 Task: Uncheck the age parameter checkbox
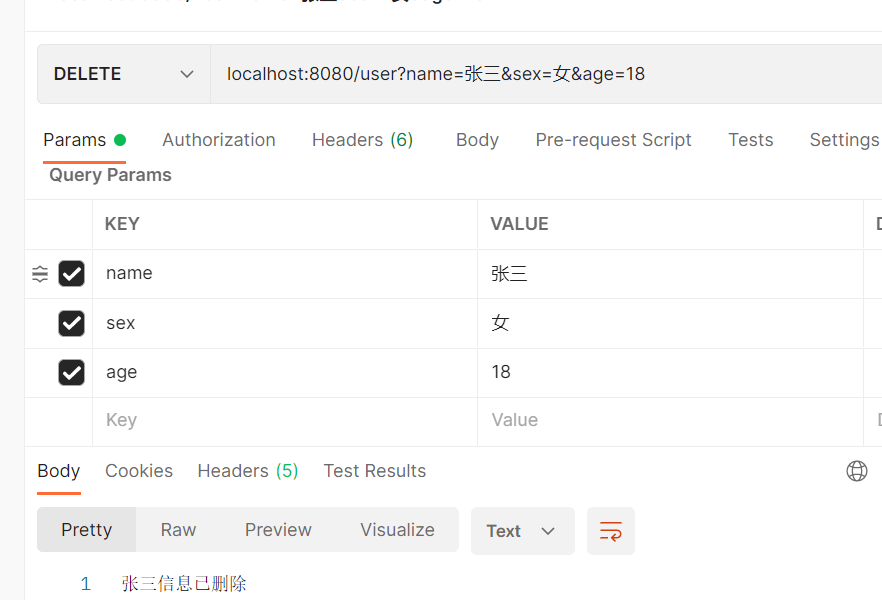71,372
